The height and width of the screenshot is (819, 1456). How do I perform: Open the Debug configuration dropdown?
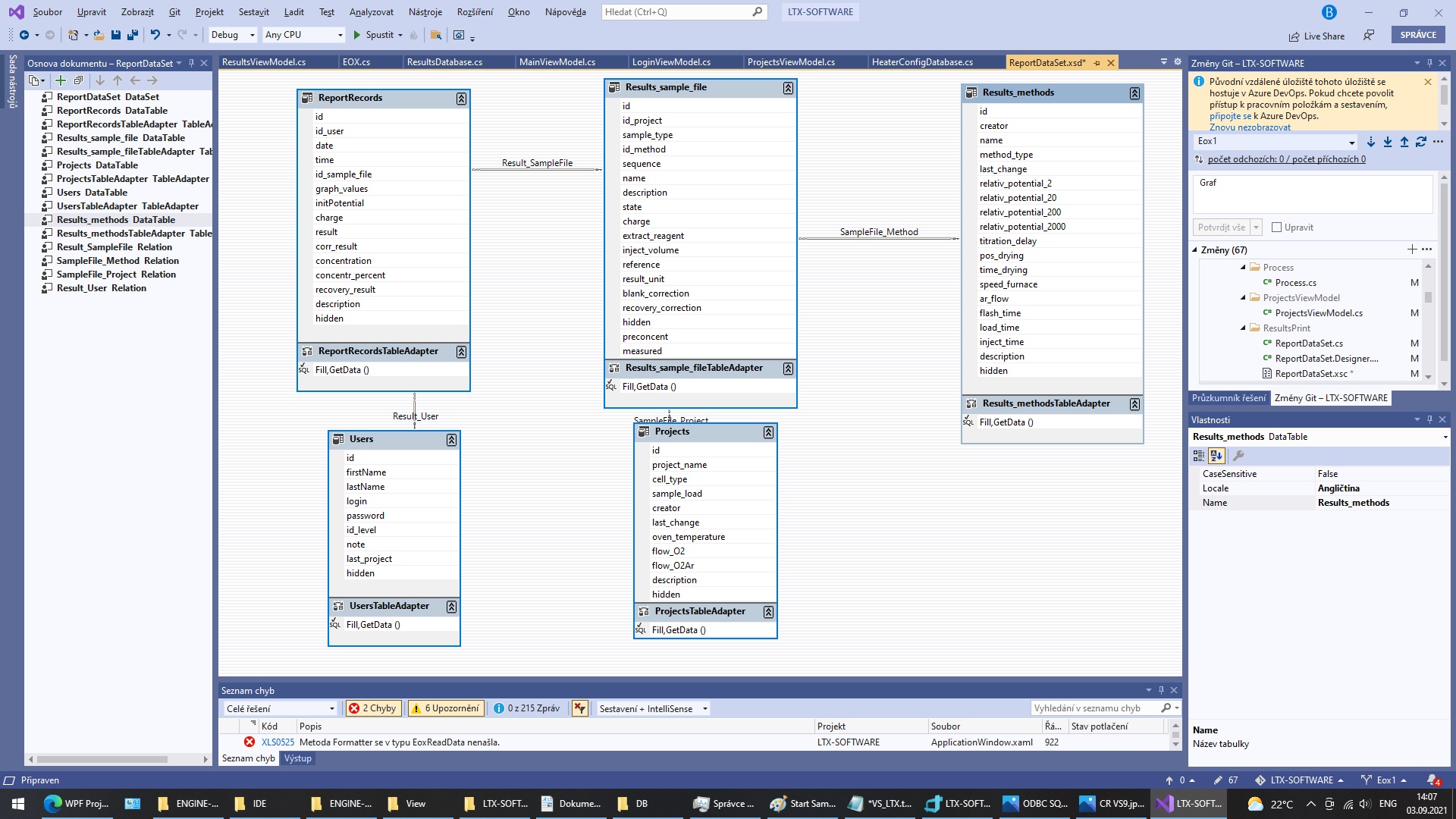click(x=233, y=35)
